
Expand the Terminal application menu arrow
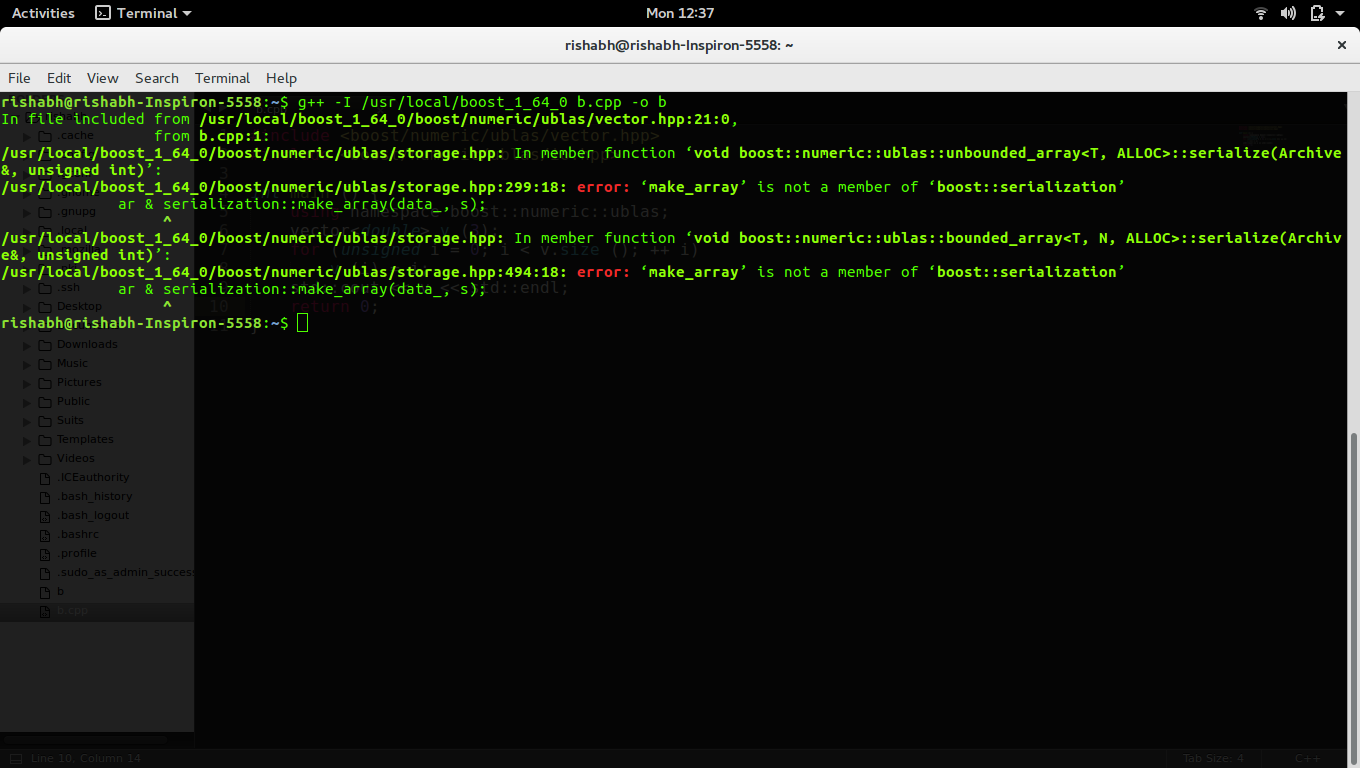coord(187,13)
